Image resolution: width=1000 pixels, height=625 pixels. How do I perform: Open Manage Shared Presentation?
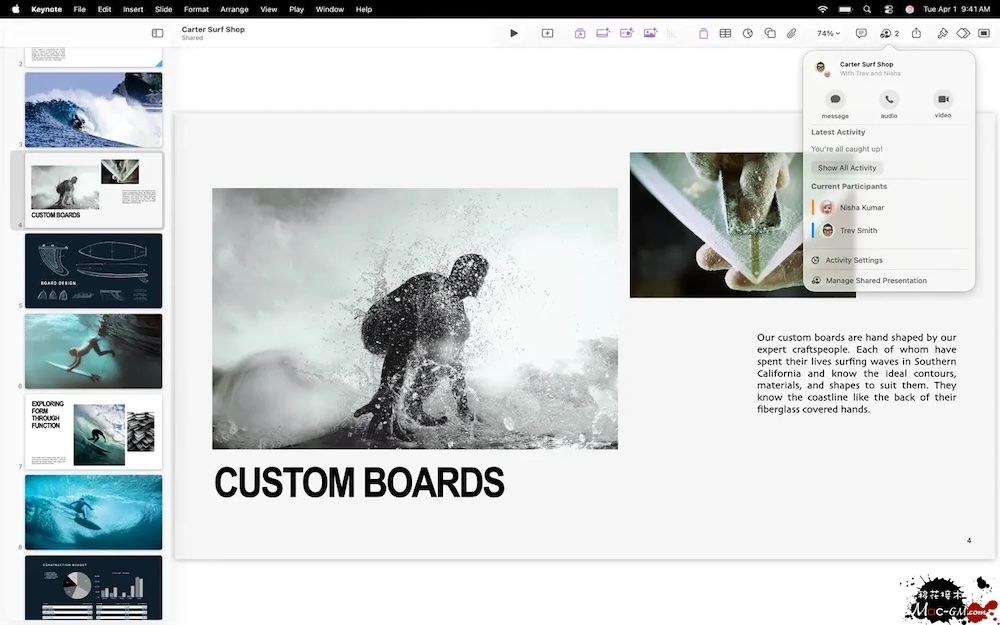pos(875,281)
